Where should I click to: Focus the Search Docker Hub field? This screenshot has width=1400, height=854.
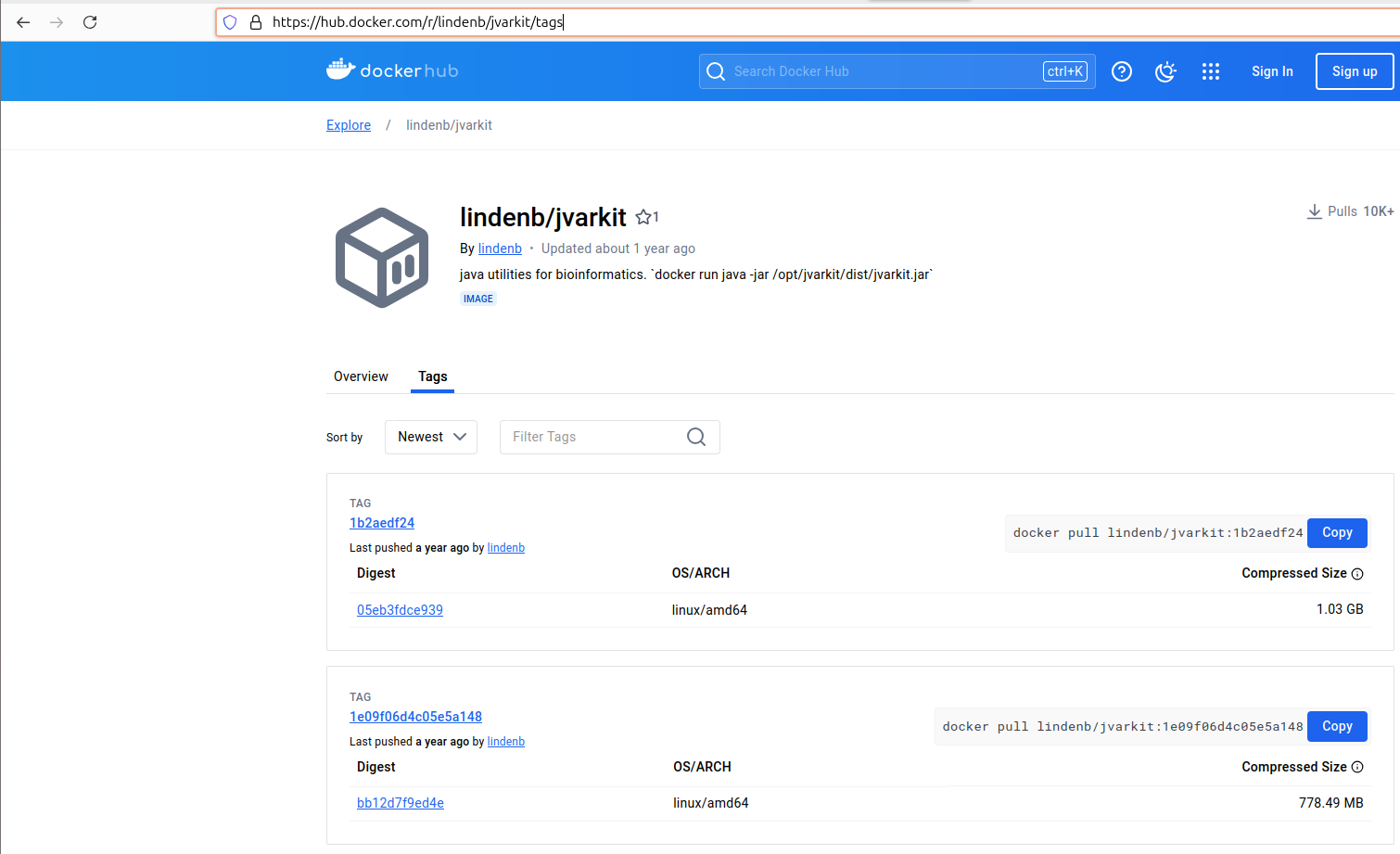[x=897, y=71]
